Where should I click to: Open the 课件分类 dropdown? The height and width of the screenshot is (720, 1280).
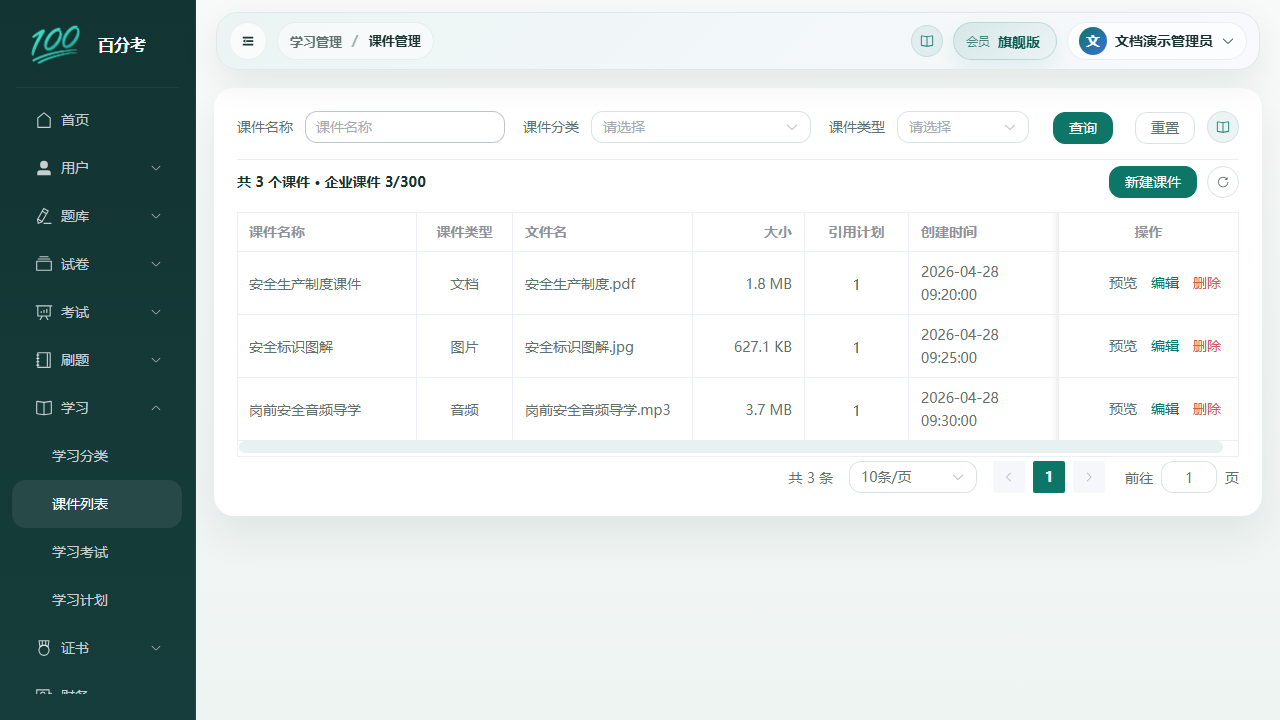tap(701, 127)
